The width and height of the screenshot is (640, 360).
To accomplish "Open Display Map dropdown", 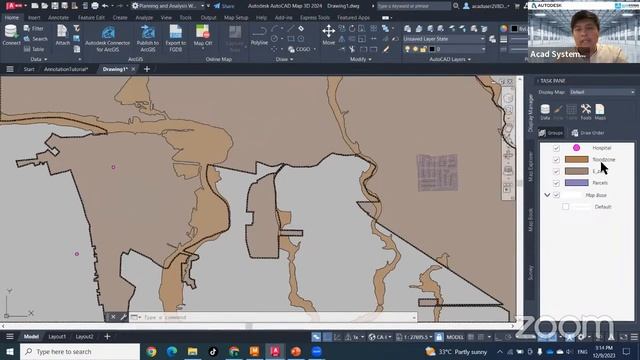I will (x=602, y=92).
